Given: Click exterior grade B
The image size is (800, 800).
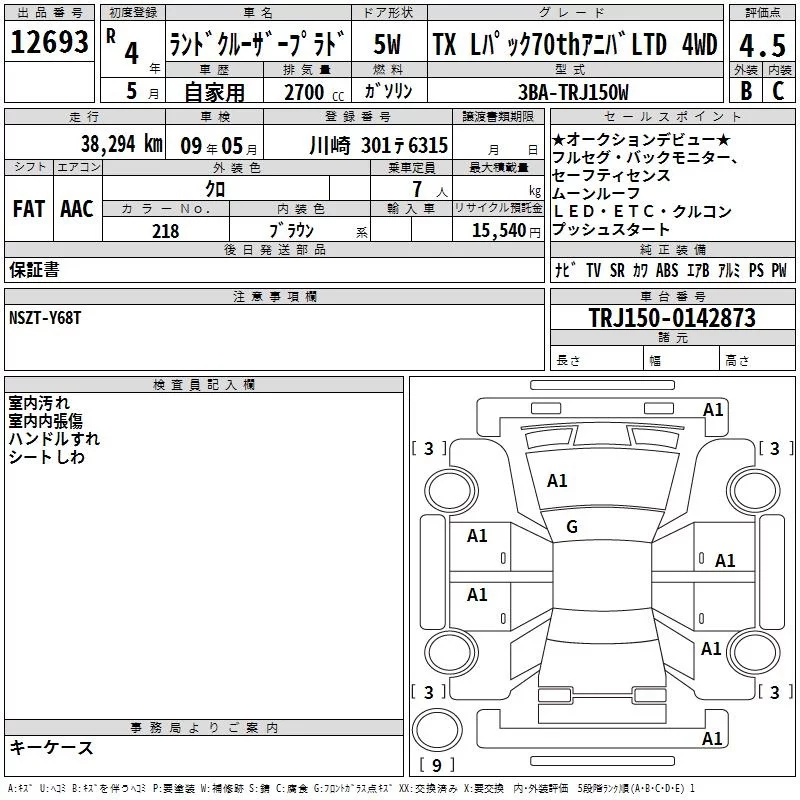Looking at the screenshot, I should (x=746, y=90).
